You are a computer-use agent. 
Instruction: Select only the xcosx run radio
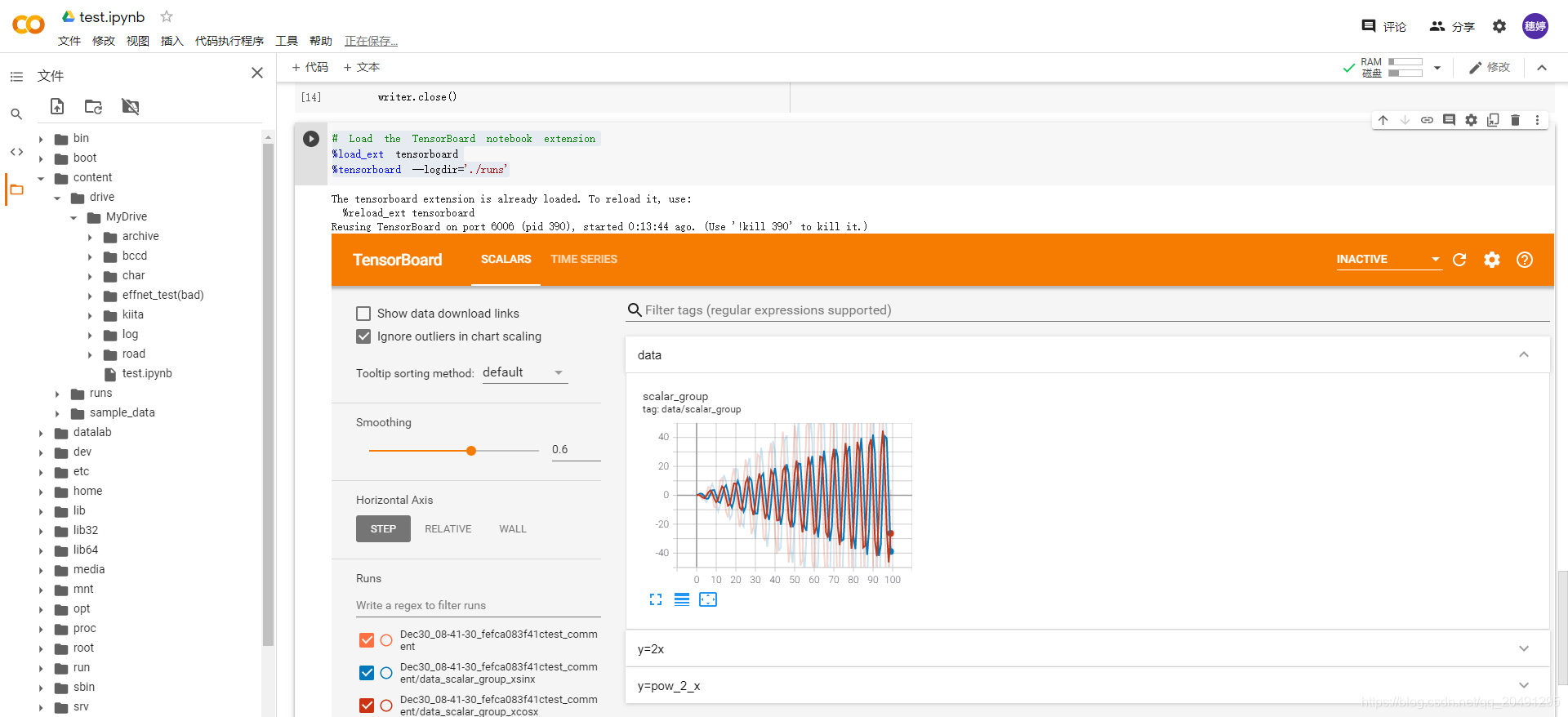[x=386, y=706]
